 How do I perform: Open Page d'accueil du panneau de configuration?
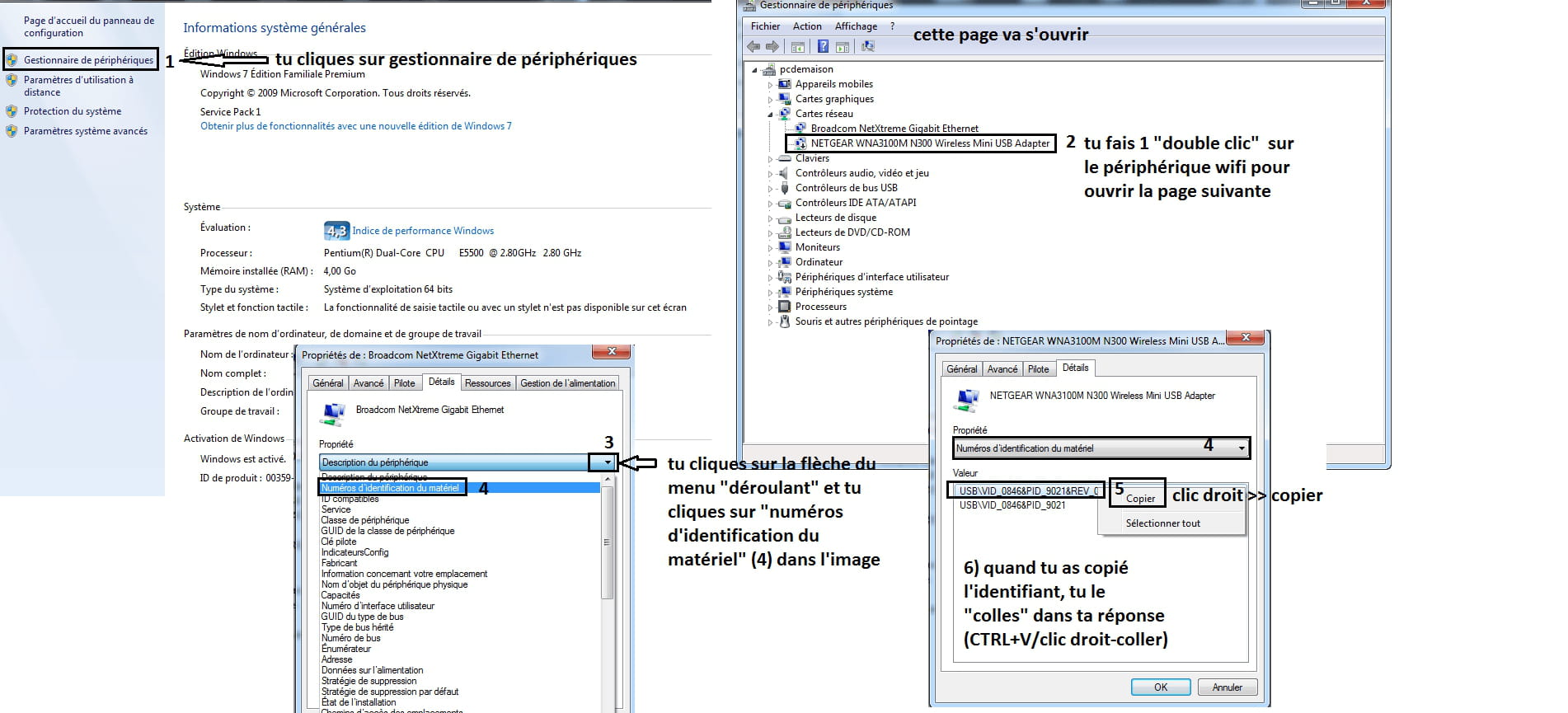click(x=88, y=26)
